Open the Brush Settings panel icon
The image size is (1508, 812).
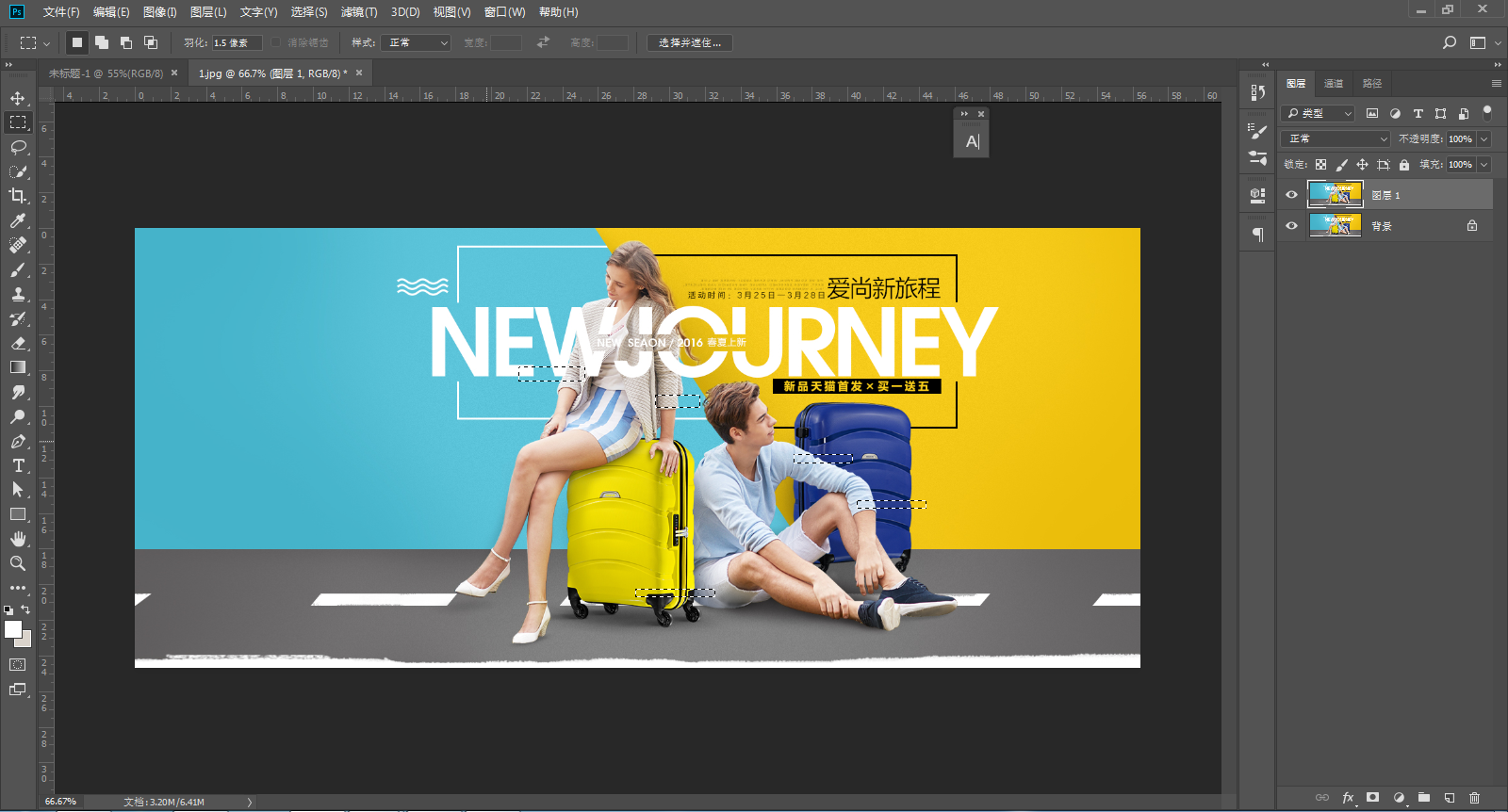coord(1257,132)
